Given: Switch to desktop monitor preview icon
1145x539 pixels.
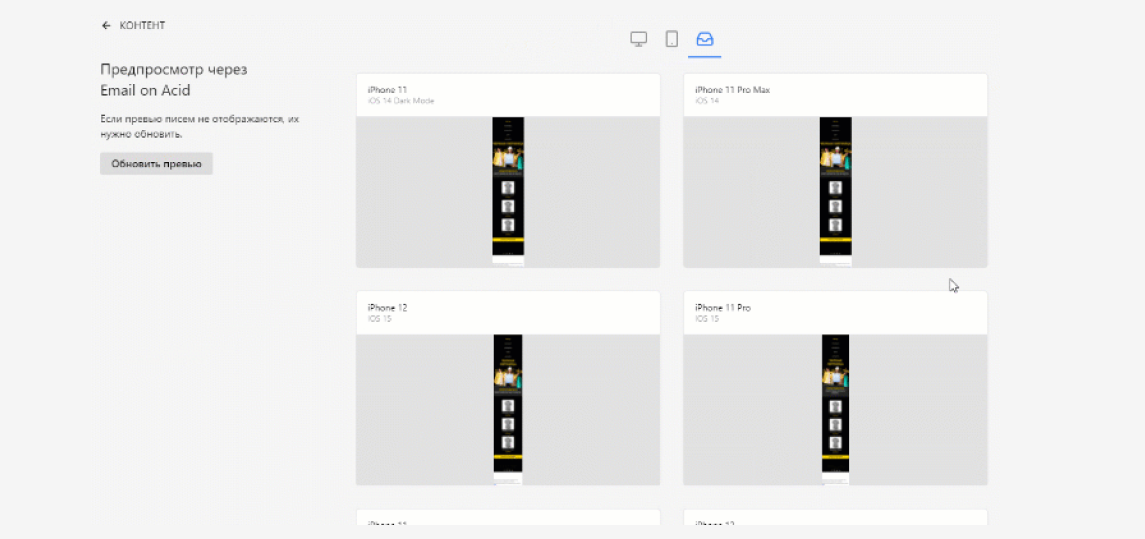Looking at the screenshot, I should click(639, 39).
